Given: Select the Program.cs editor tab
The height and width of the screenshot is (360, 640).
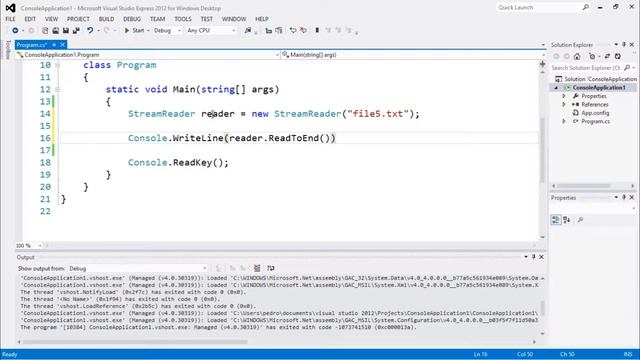Looking at the screenshot, I should coord(32,45).
